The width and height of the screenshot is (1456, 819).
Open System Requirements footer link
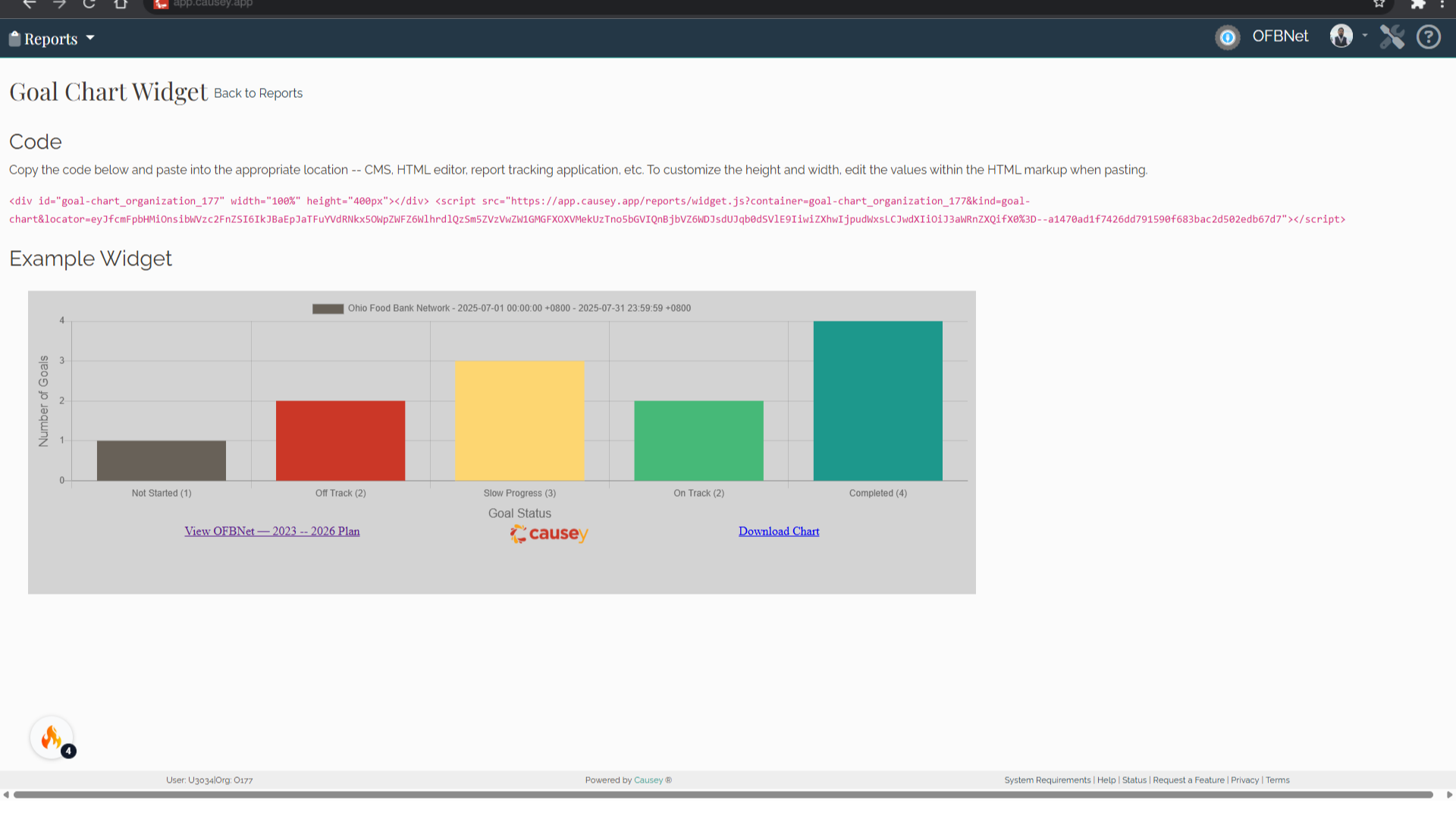pyautogui.click(x=1047, y=780)
